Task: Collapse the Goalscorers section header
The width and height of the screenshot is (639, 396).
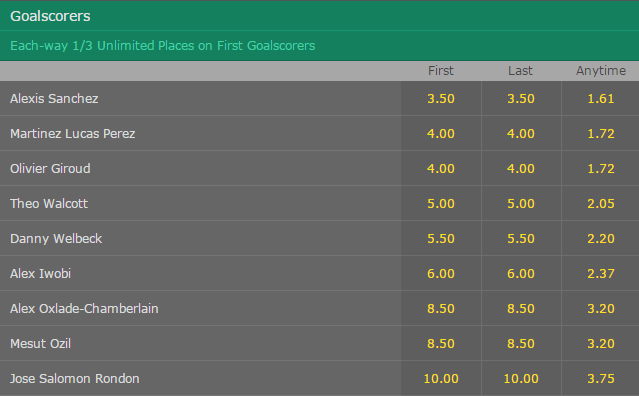Action: pyautogui.click(x=320, y=16)
